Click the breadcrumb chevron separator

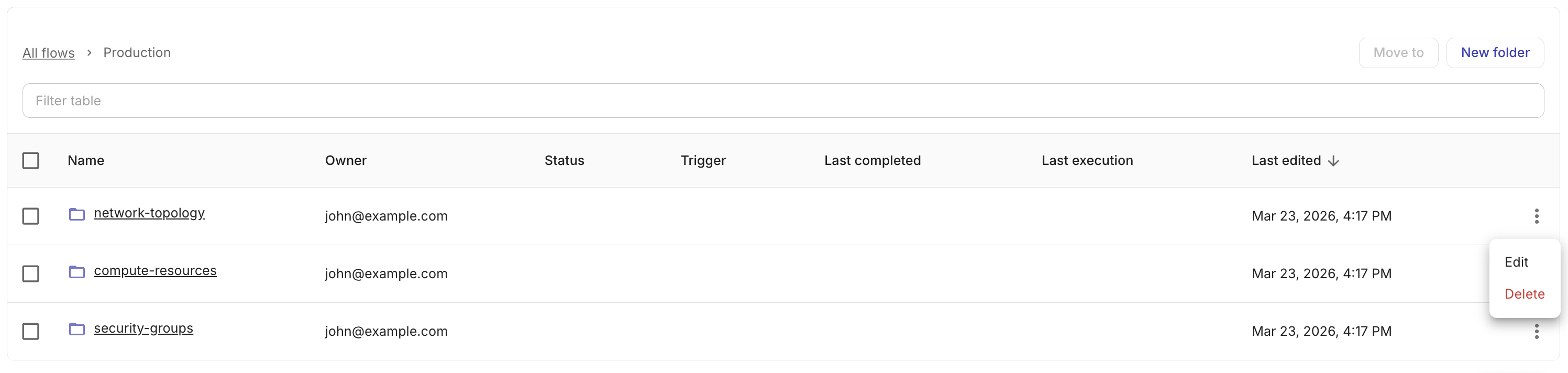(89, 53)
